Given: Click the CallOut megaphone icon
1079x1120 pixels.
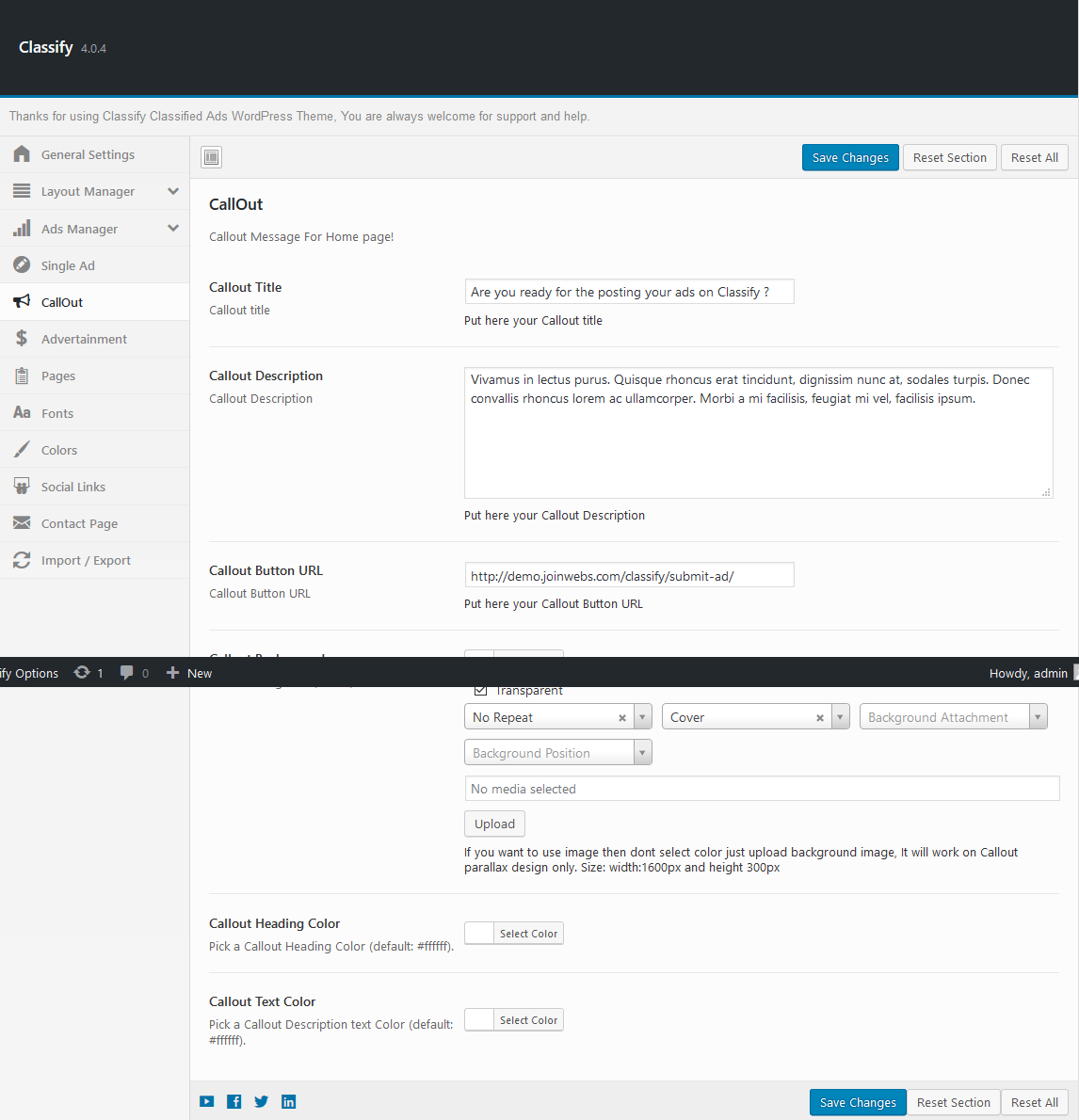Looking at the screenshot, I should (23, 301).
